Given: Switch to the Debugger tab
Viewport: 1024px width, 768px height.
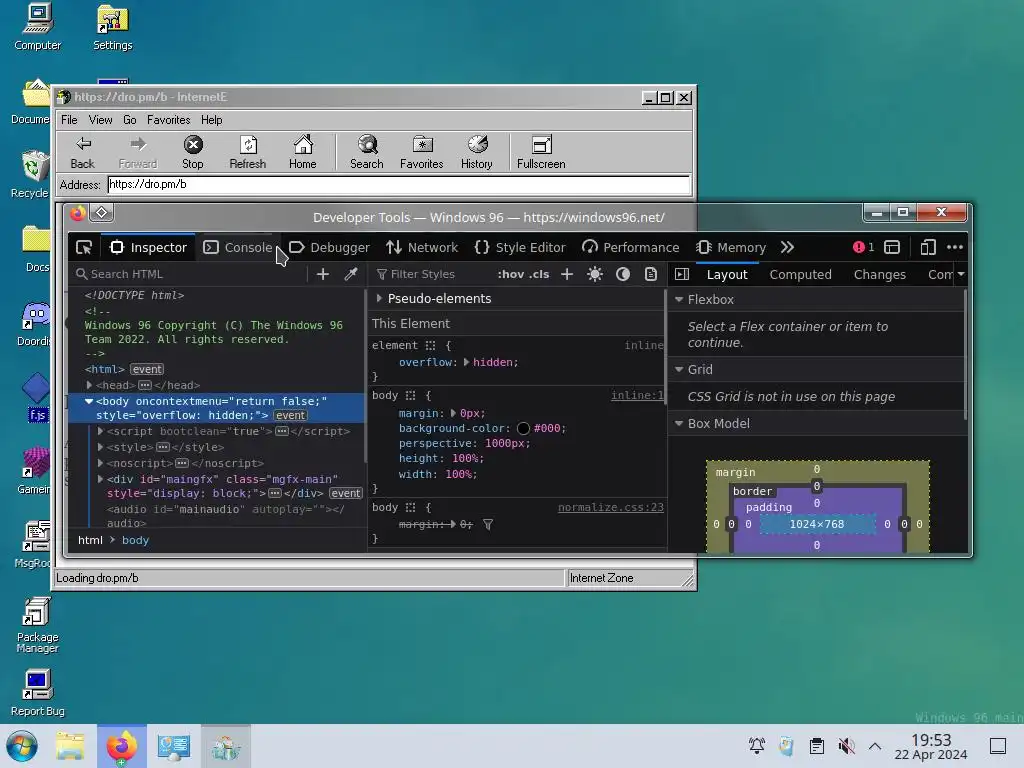Looking at the screenshot, I should [329, 248].
